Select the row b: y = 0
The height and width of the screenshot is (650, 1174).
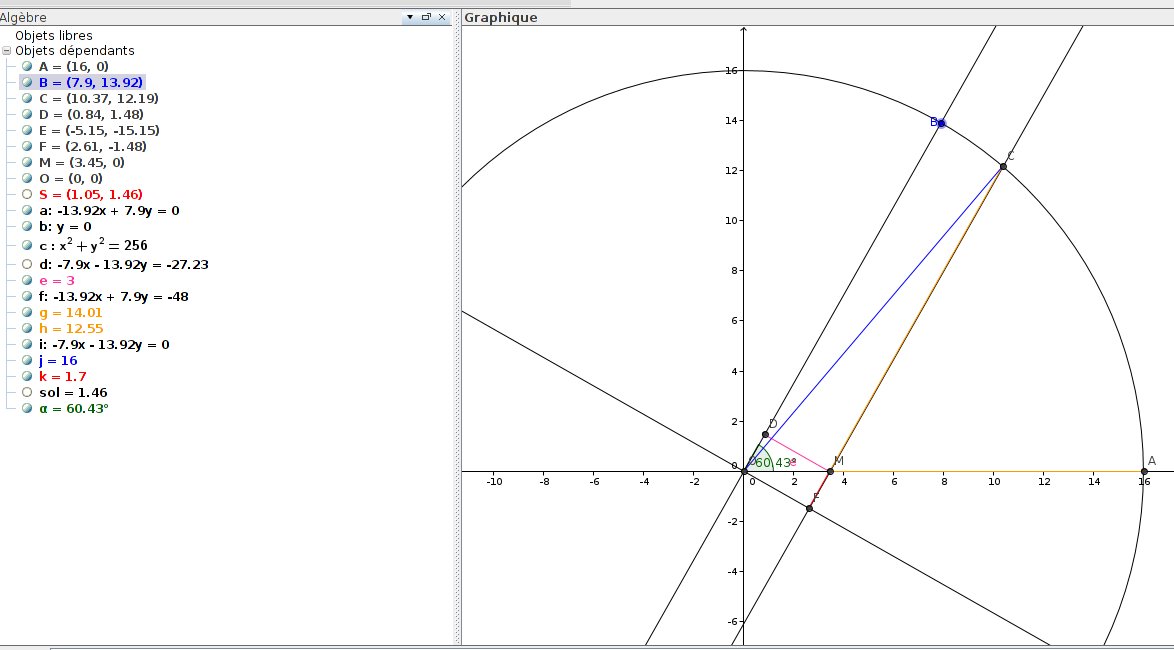tap(65, 227)
